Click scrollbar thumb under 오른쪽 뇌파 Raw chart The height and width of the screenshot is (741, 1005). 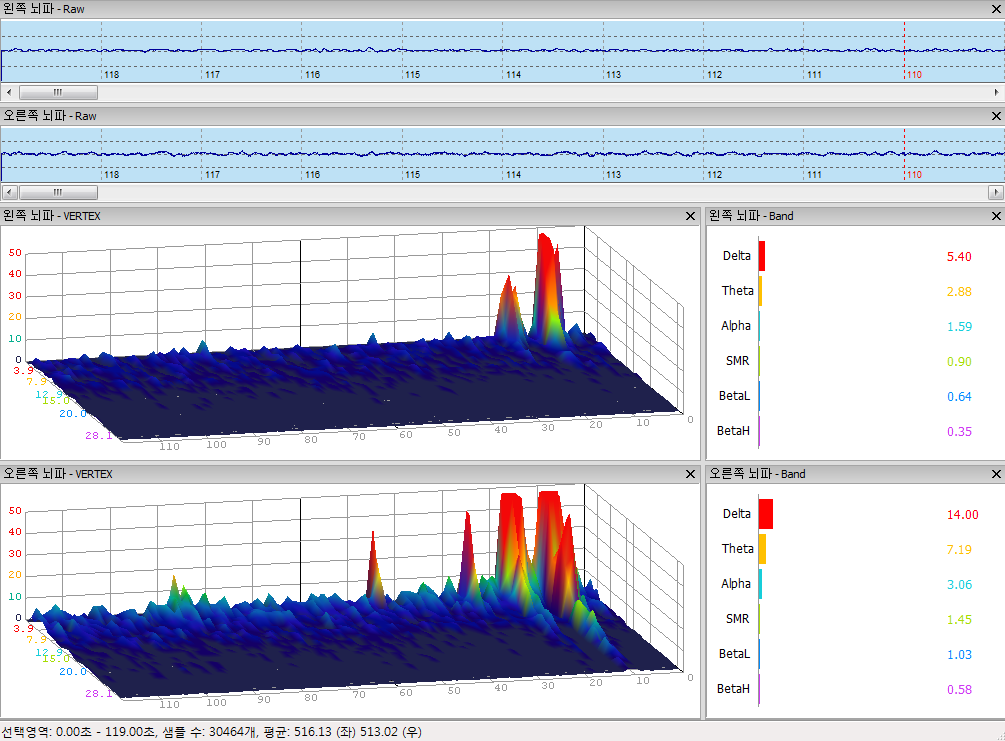coord(58,192)
